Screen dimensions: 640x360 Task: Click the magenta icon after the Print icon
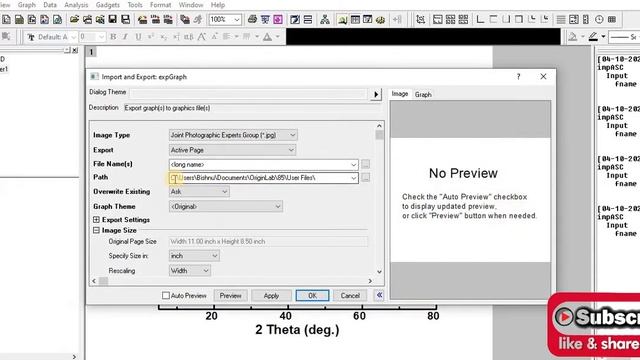(278, 19)
